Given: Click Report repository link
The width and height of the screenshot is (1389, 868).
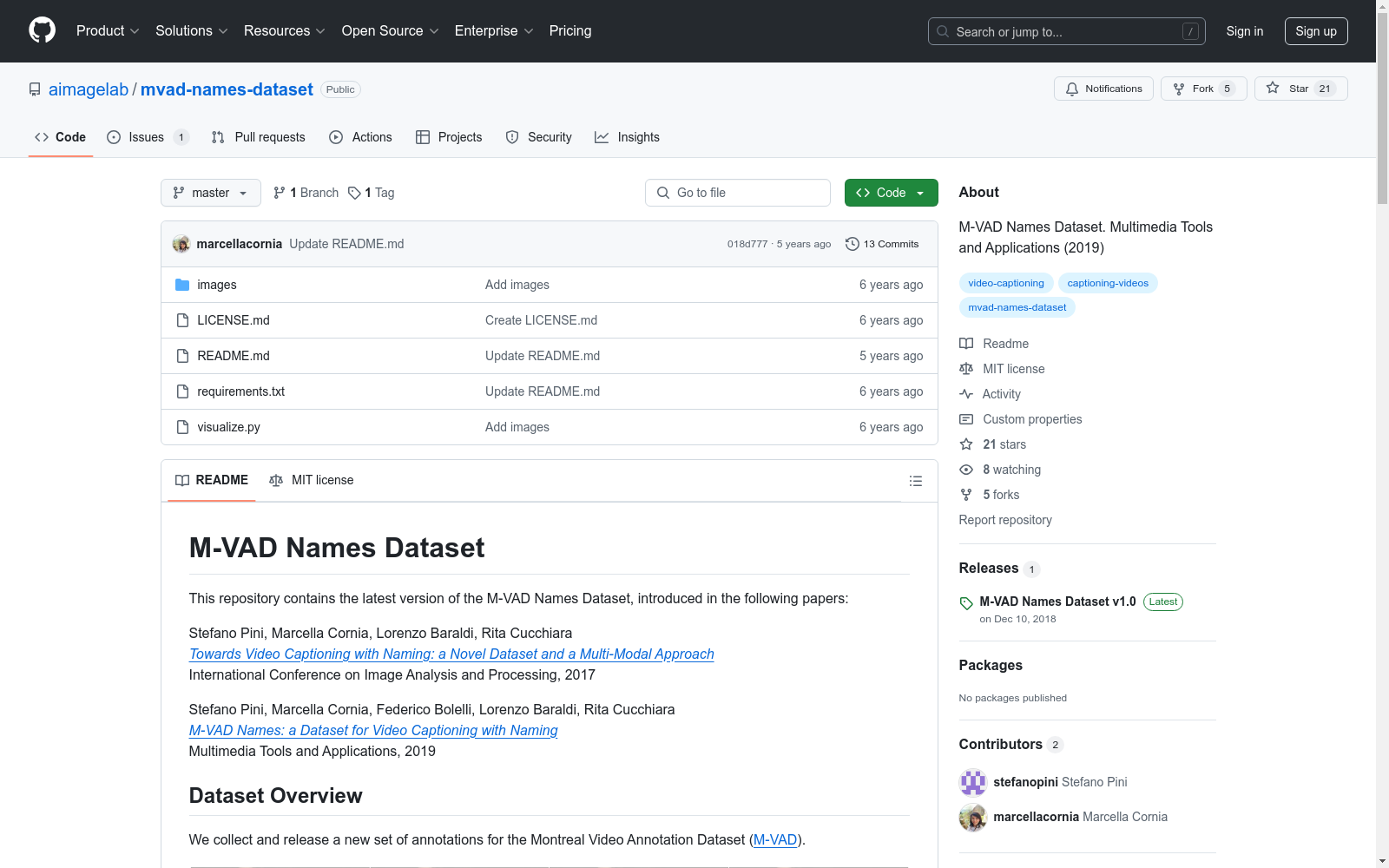Looking at the screenshot, I should point(1005,520).
